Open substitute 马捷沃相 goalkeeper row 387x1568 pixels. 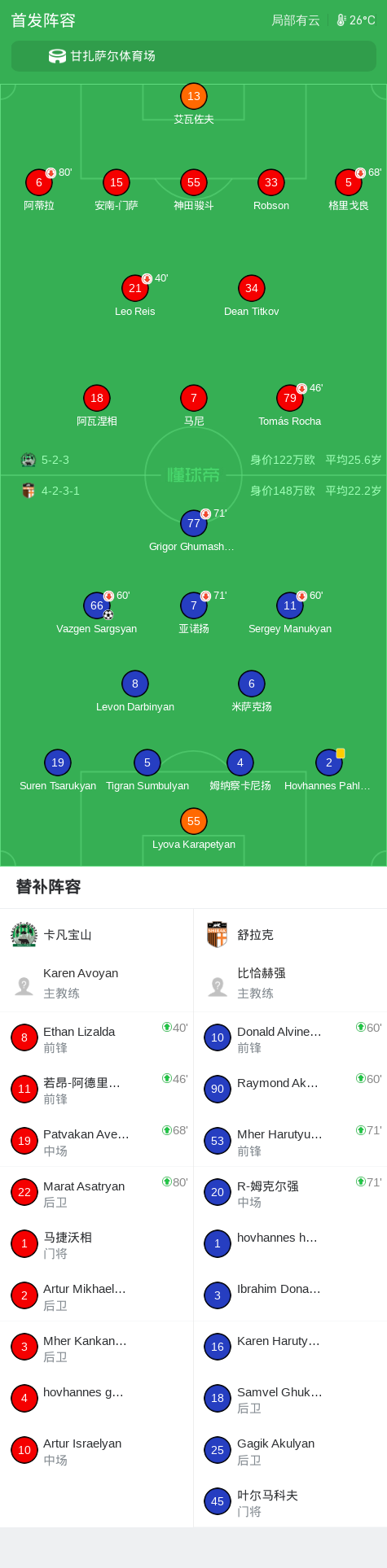pos(97,1244)
